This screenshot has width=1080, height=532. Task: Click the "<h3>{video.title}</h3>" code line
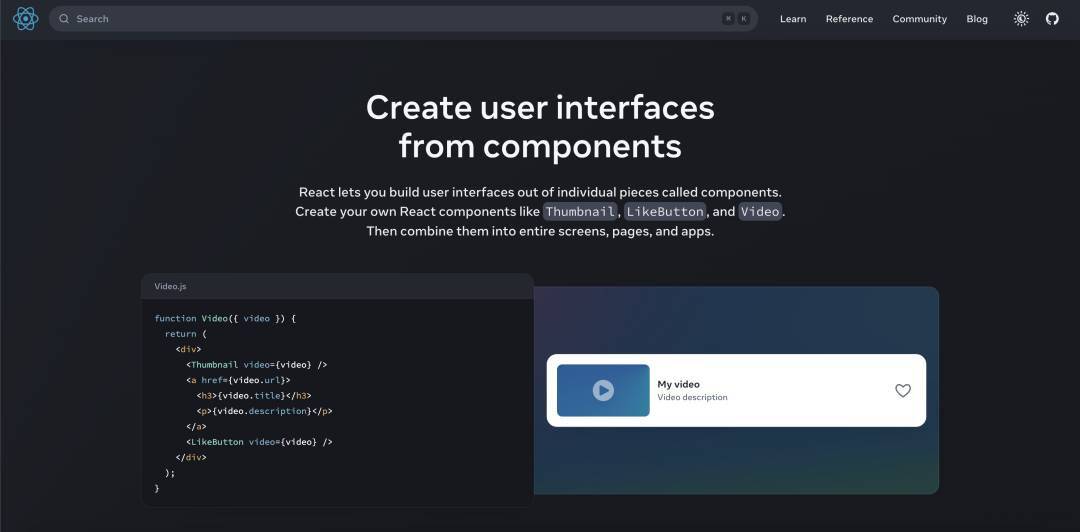pos(253,396)
